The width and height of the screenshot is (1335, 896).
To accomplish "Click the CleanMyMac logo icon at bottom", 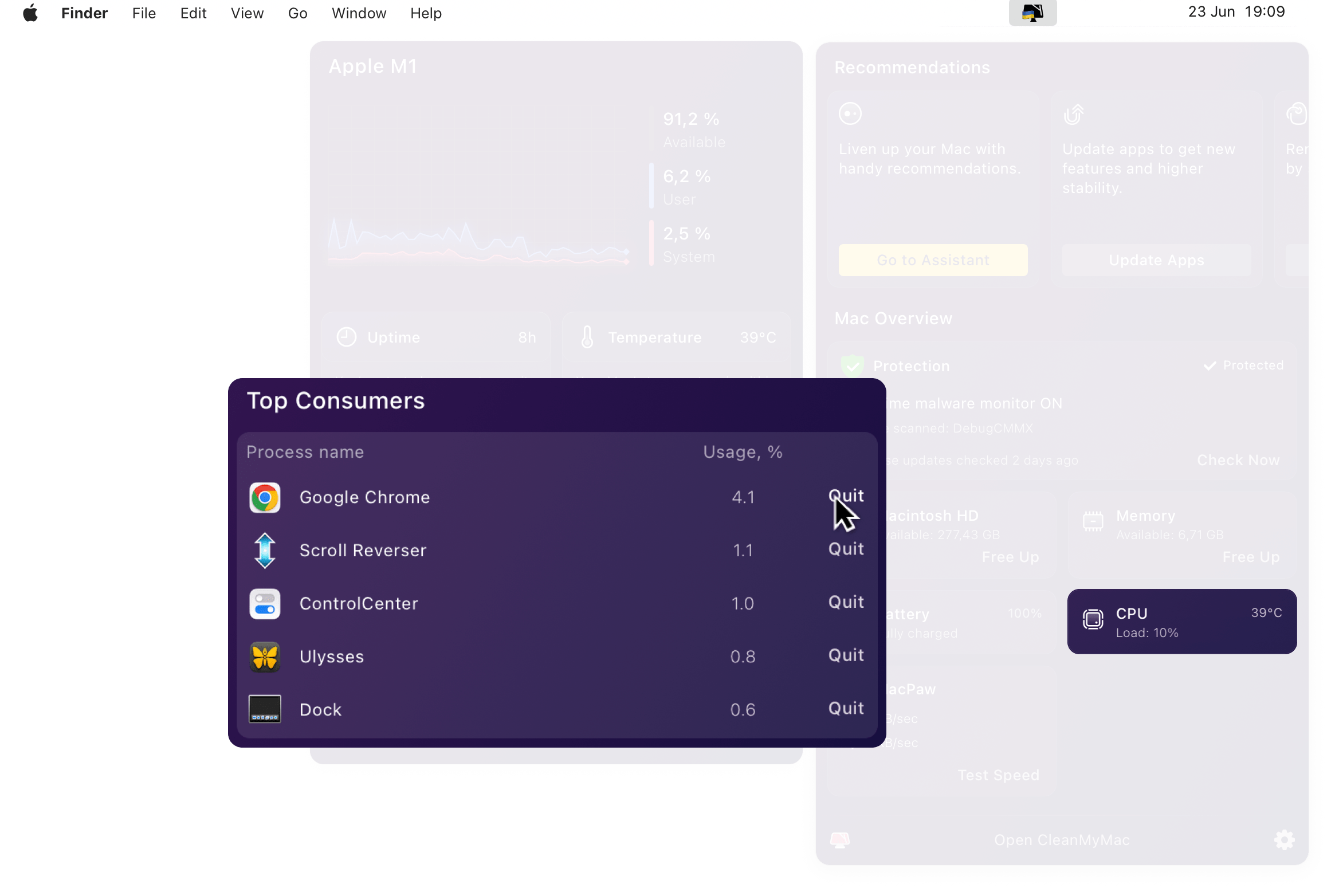I will [840, 840].
